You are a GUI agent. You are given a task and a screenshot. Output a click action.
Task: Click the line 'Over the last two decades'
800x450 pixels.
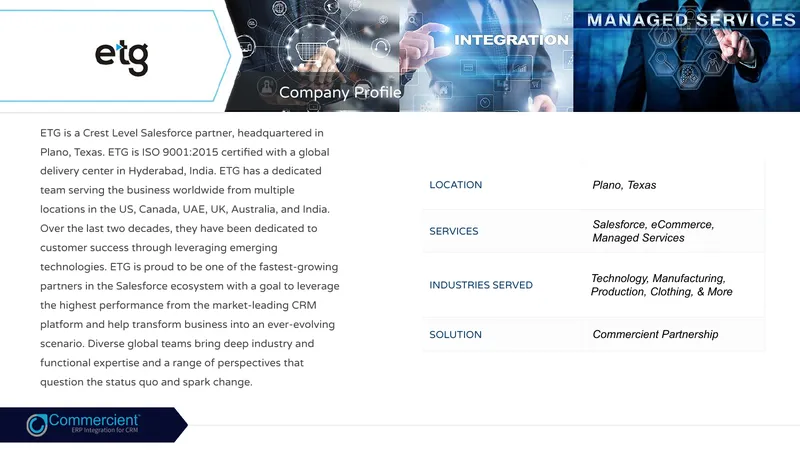(179, 229)
